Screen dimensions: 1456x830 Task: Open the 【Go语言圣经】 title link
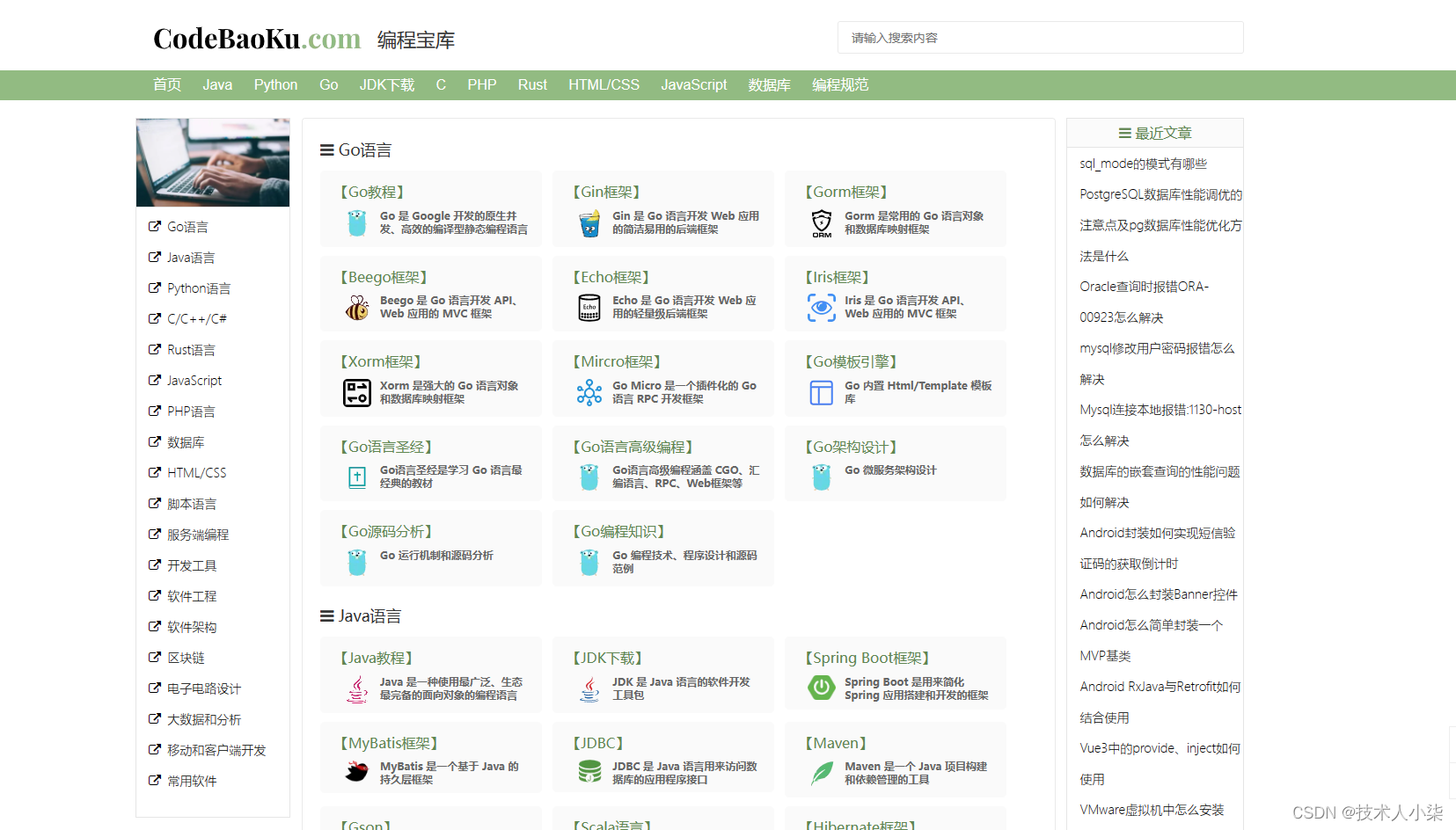[385, 447]
